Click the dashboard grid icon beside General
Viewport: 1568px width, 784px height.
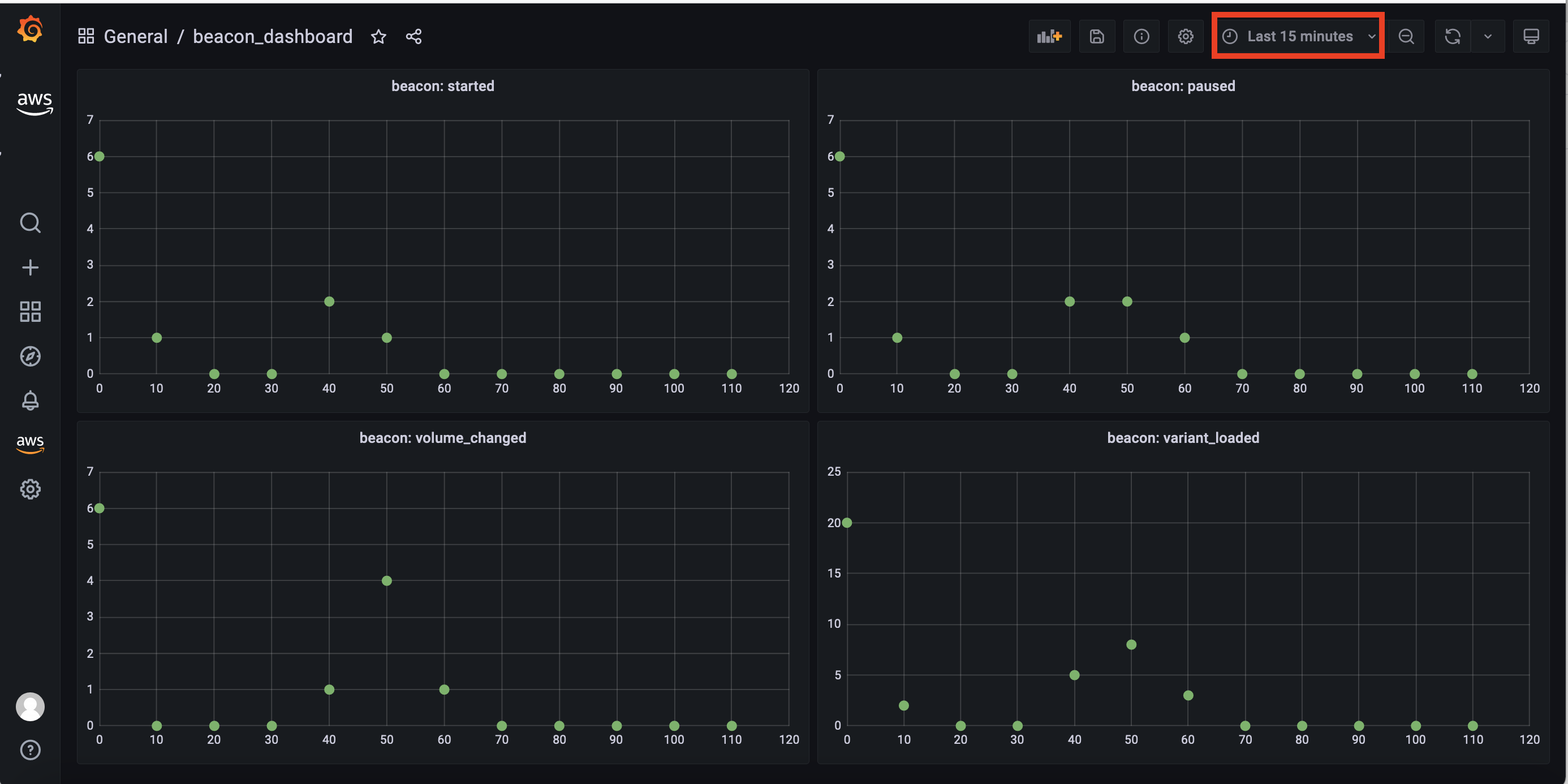click(x=86, y=36)
